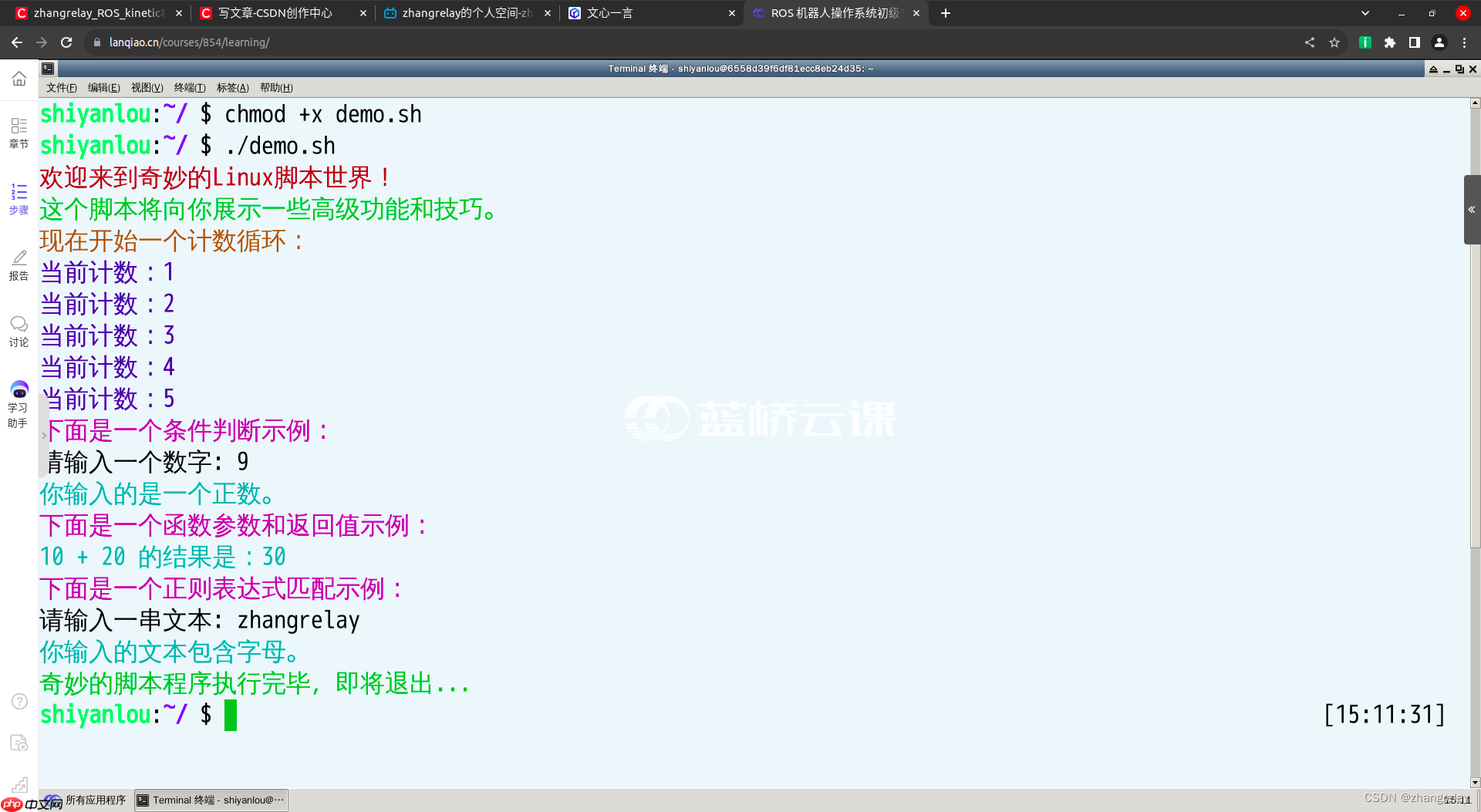The width and height of the screenshot is (1481, 812).
Task: Activate the Terminal 终端 taskbar button
Action: point(211,800)
